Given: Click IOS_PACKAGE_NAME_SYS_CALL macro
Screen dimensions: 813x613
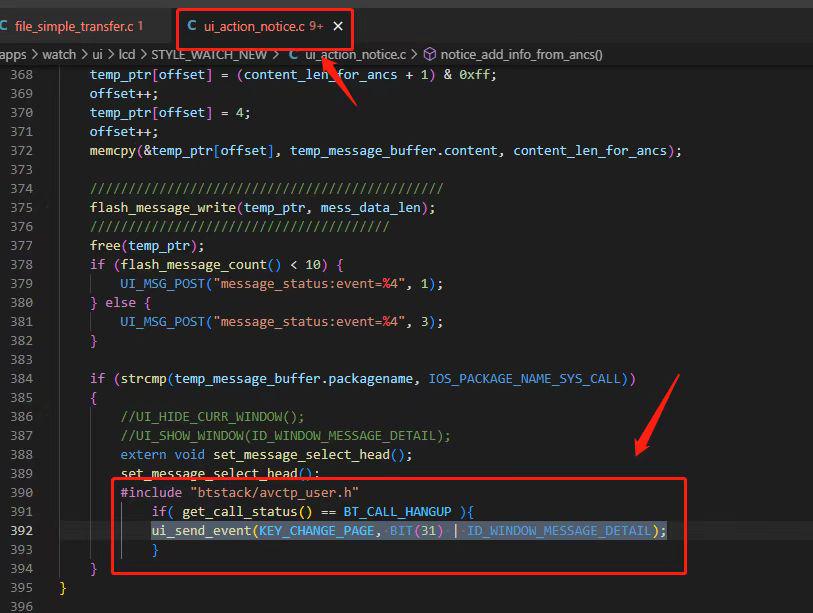Looking at the screenshot, I should pyautogui.click(x=524, y=379).
